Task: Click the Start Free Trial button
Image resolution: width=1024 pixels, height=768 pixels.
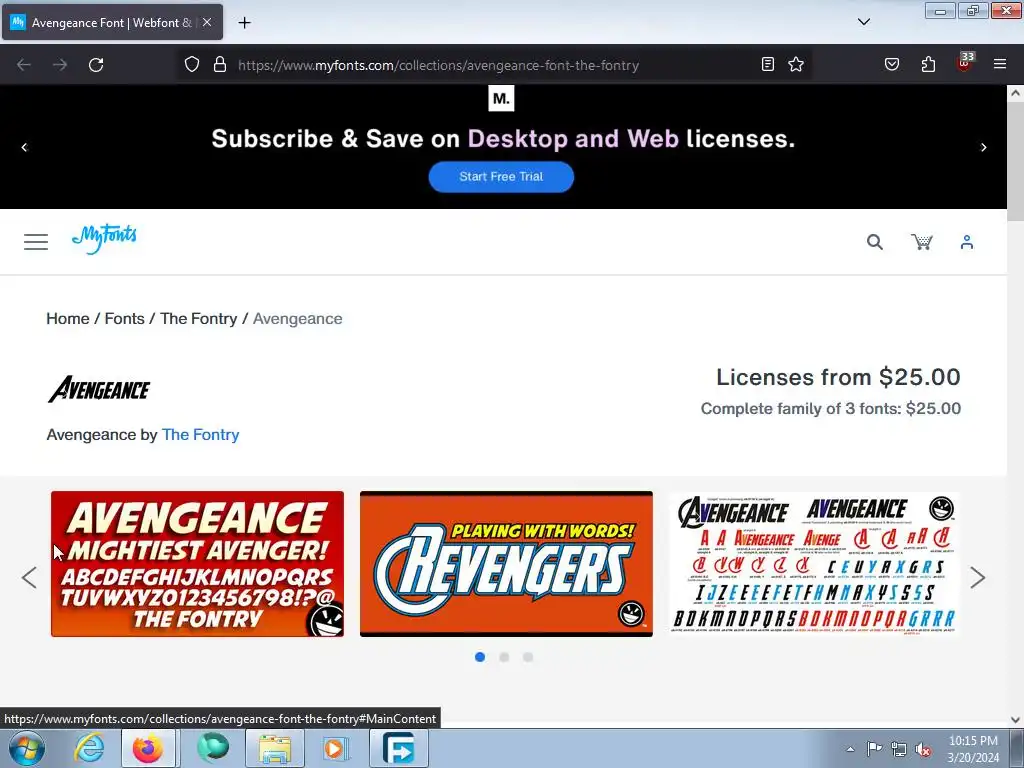Action: tap(501, 177)
